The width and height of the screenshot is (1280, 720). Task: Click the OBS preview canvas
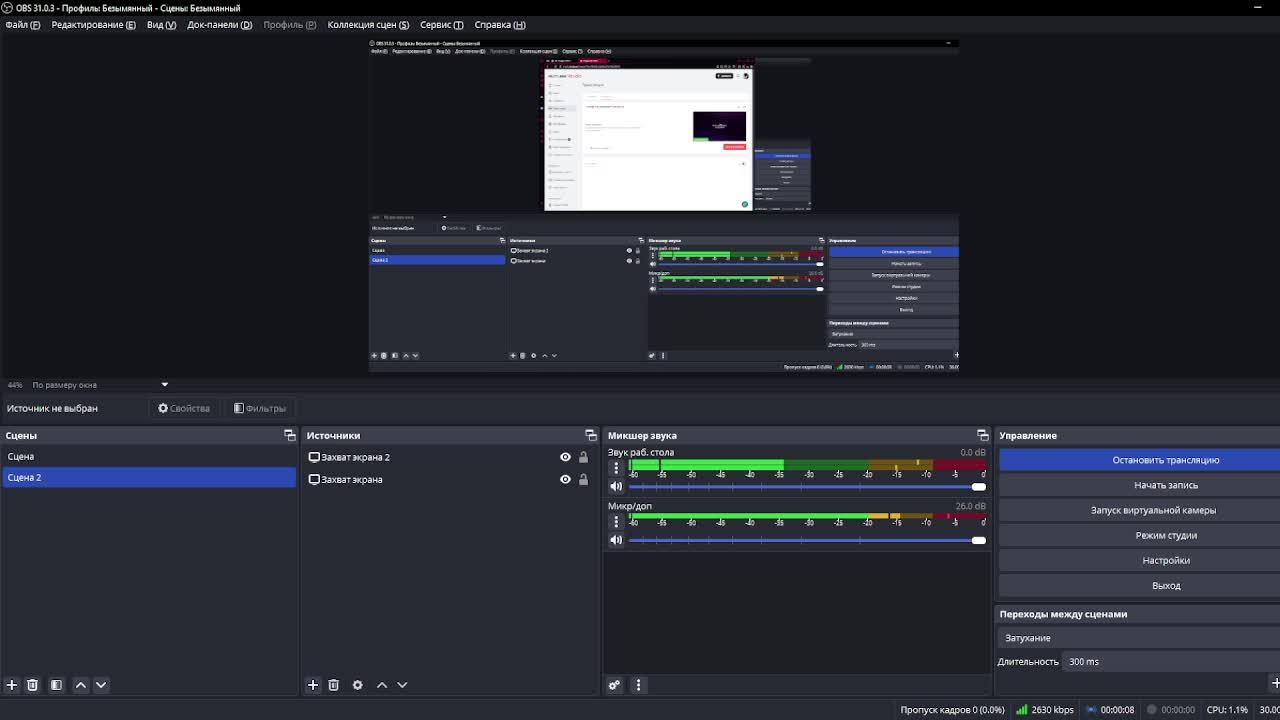[664, 205]
